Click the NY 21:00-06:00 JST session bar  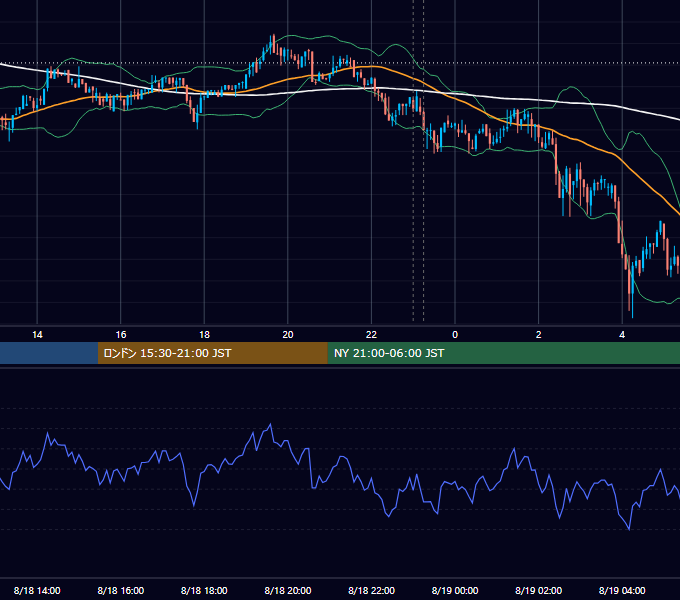503,353
